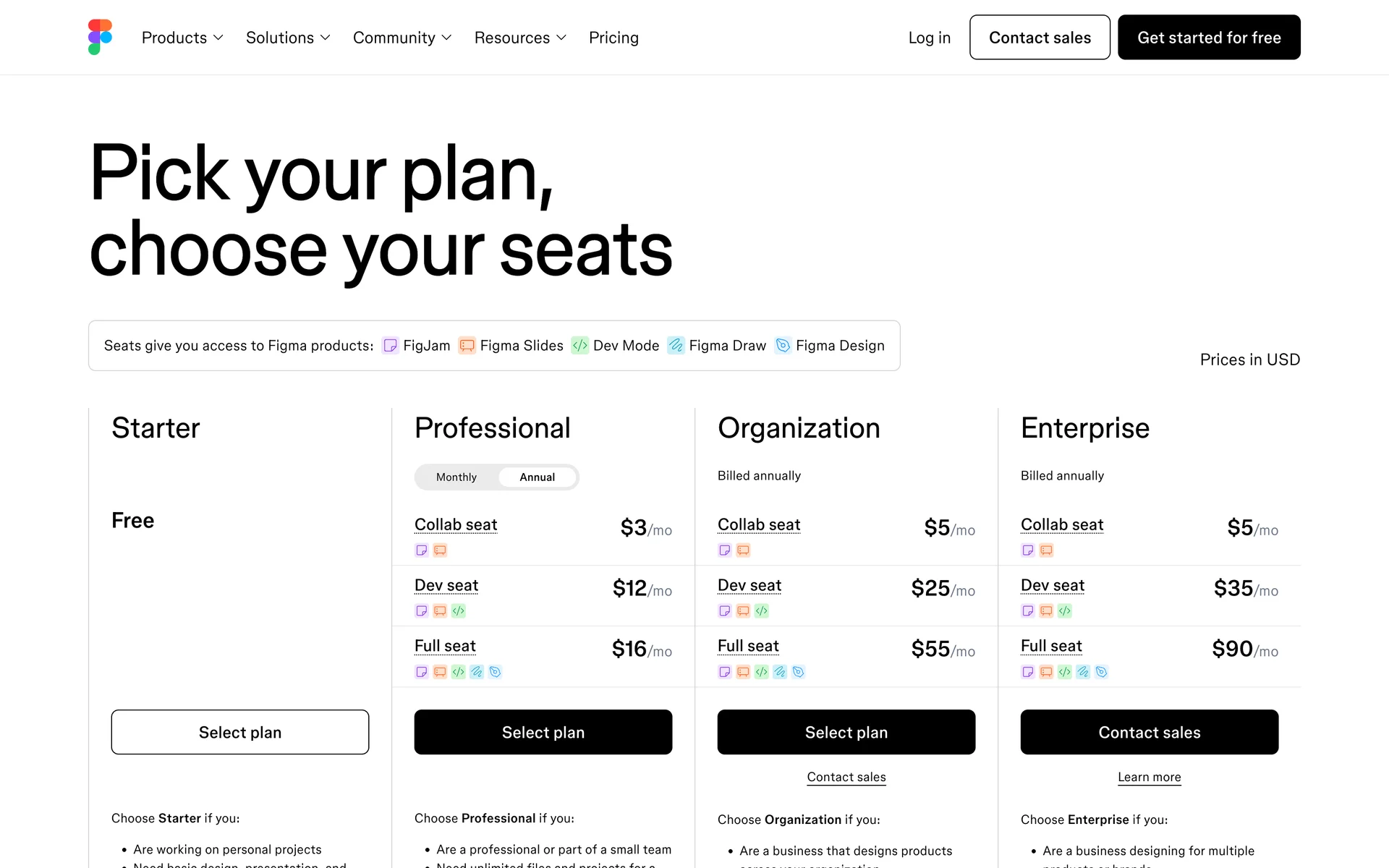Go to the Pricing page
This screenshot has height=868, width=1389.
tap(613, 38)
